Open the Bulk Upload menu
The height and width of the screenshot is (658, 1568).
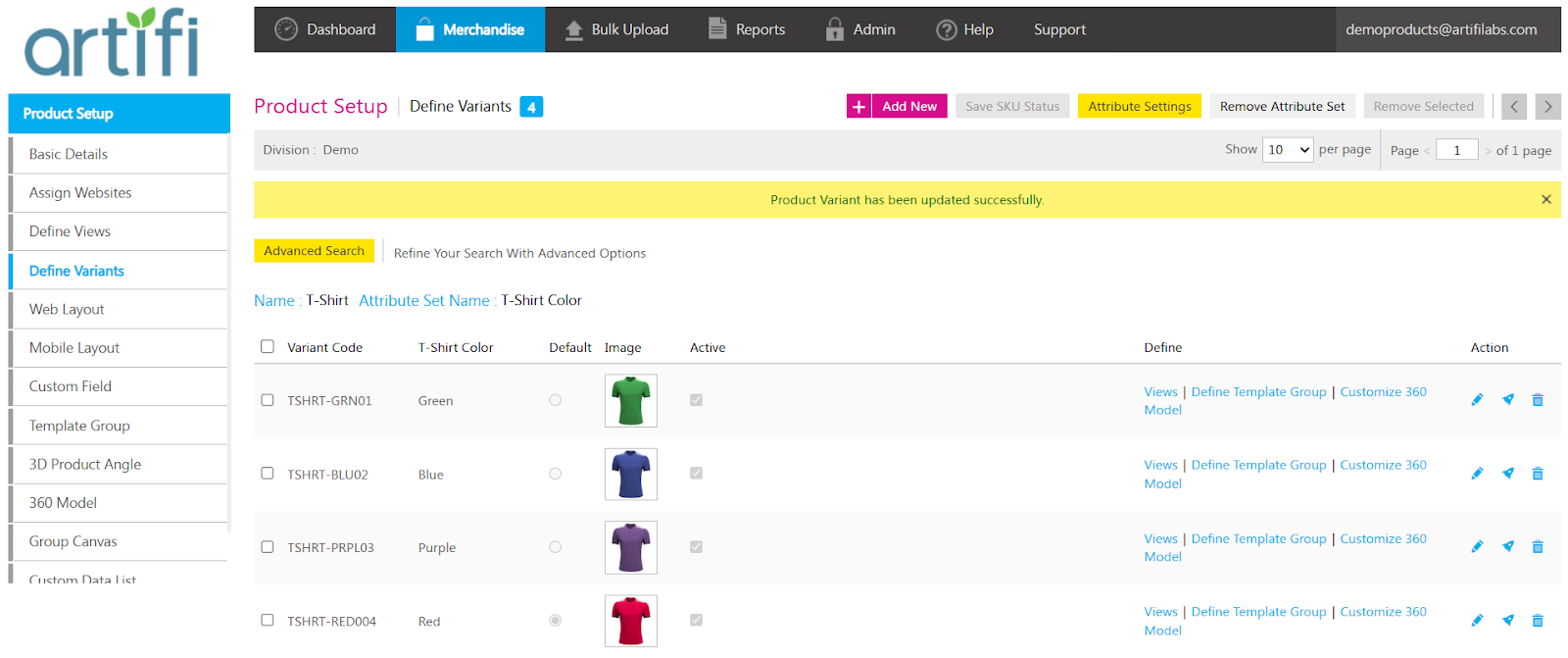[x=616, y=29]
